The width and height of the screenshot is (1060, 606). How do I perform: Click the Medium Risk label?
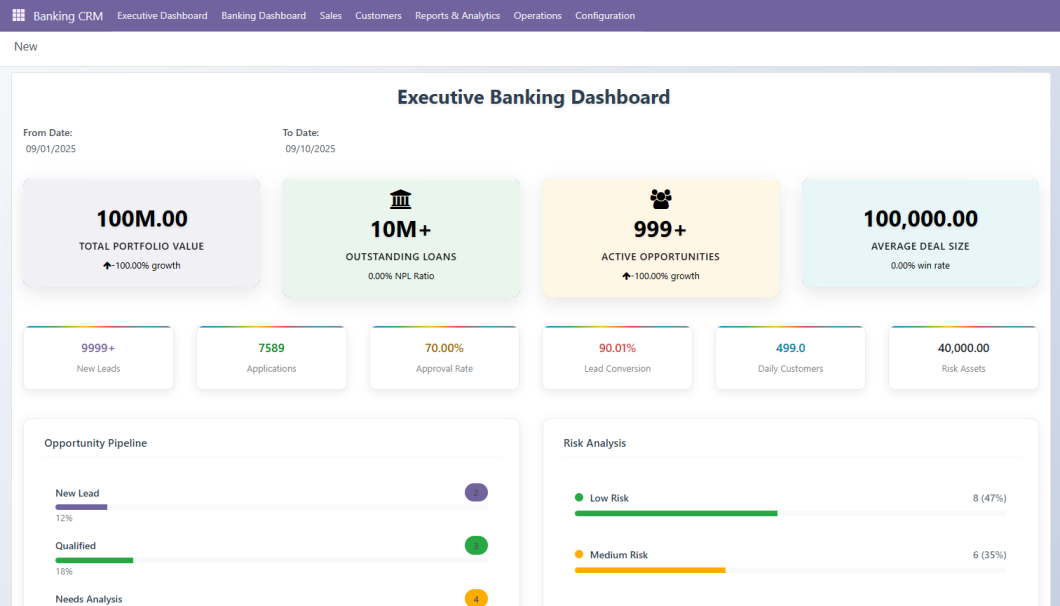tap(619, 555)
